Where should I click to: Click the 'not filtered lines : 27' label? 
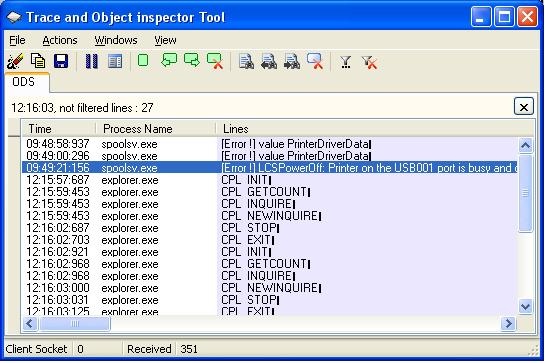(x=106, y=108)
